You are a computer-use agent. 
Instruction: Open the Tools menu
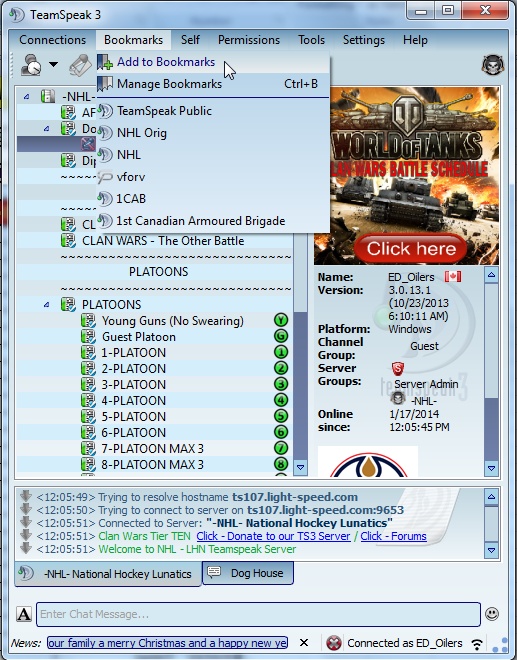coord(312,40)
